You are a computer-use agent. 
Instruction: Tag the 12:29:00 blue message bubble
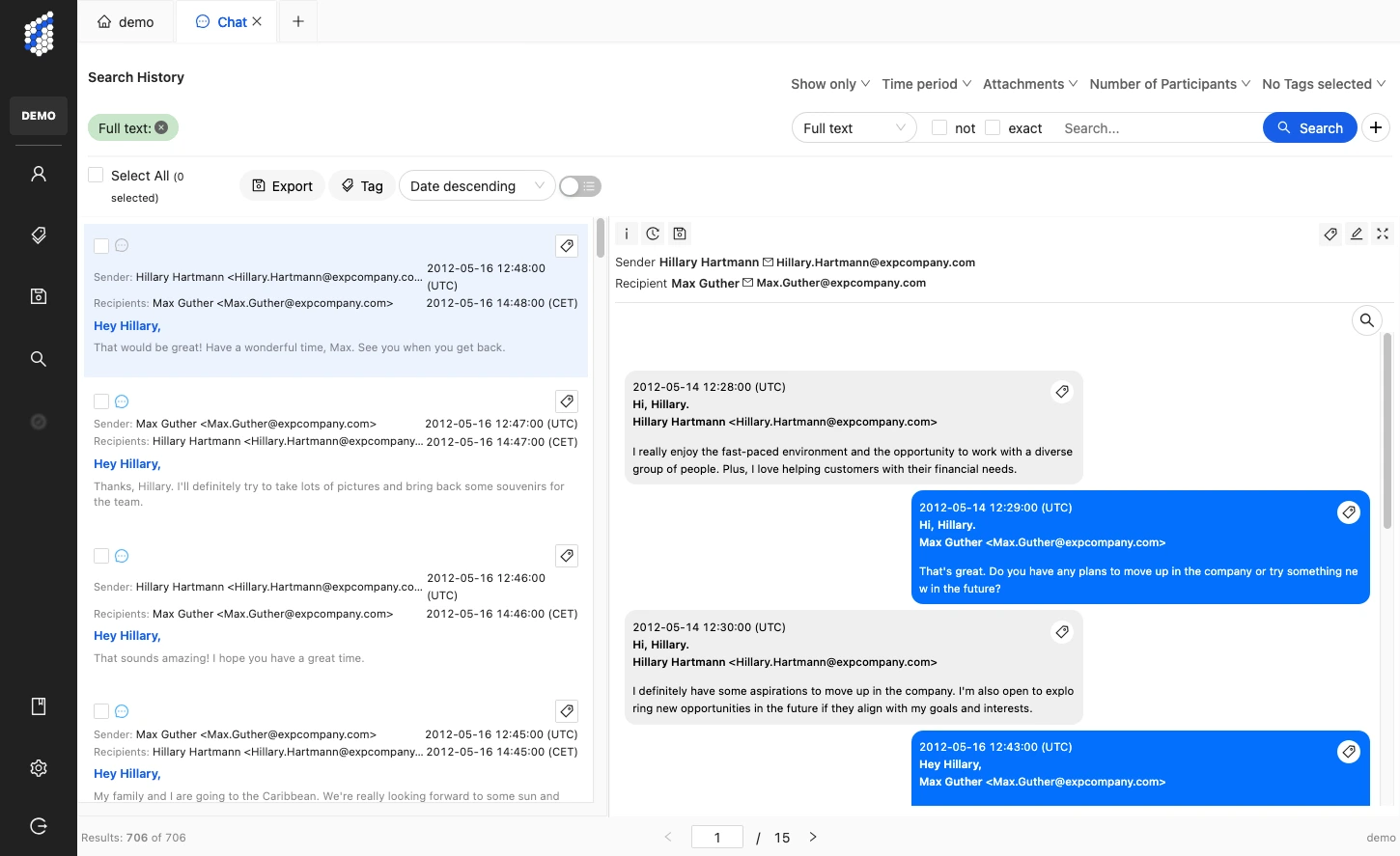[1349, 511]
